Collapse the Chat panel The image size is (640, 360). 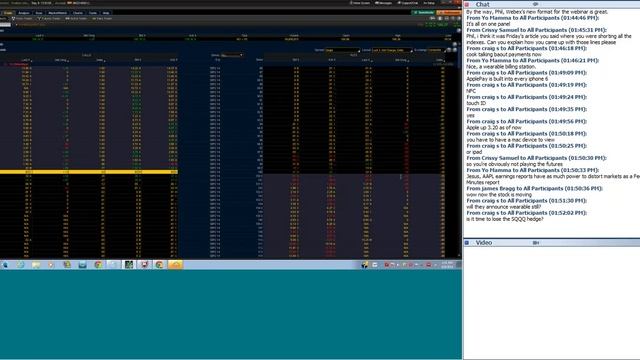467,4
